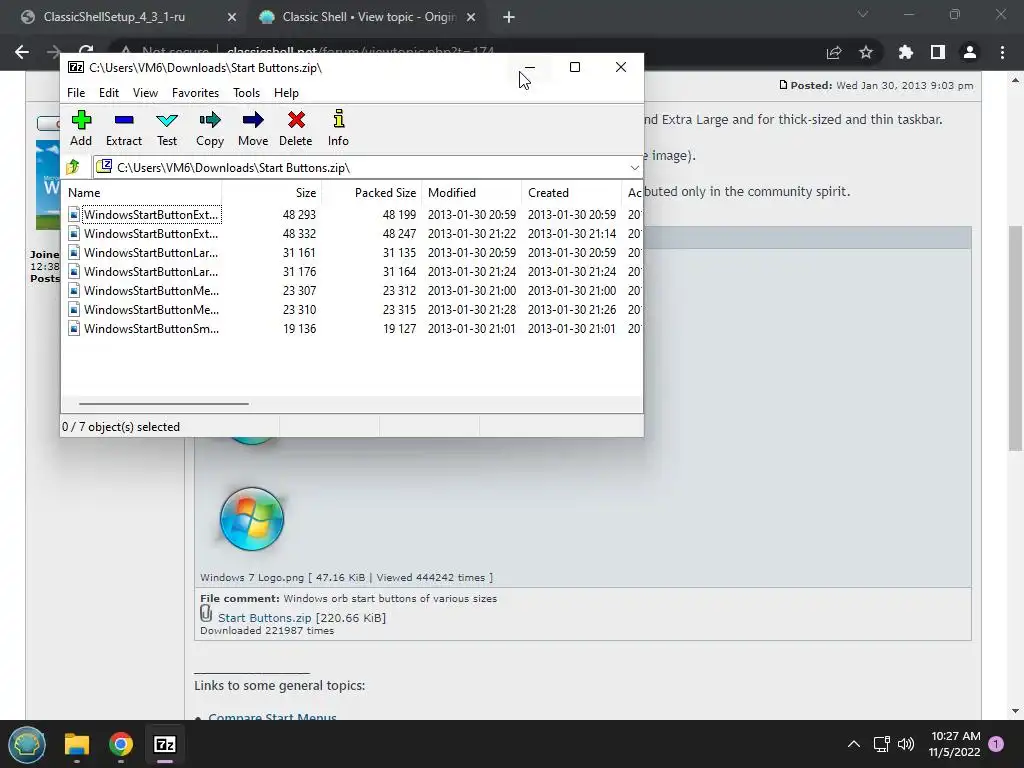Select file with size 48 293

353,214
